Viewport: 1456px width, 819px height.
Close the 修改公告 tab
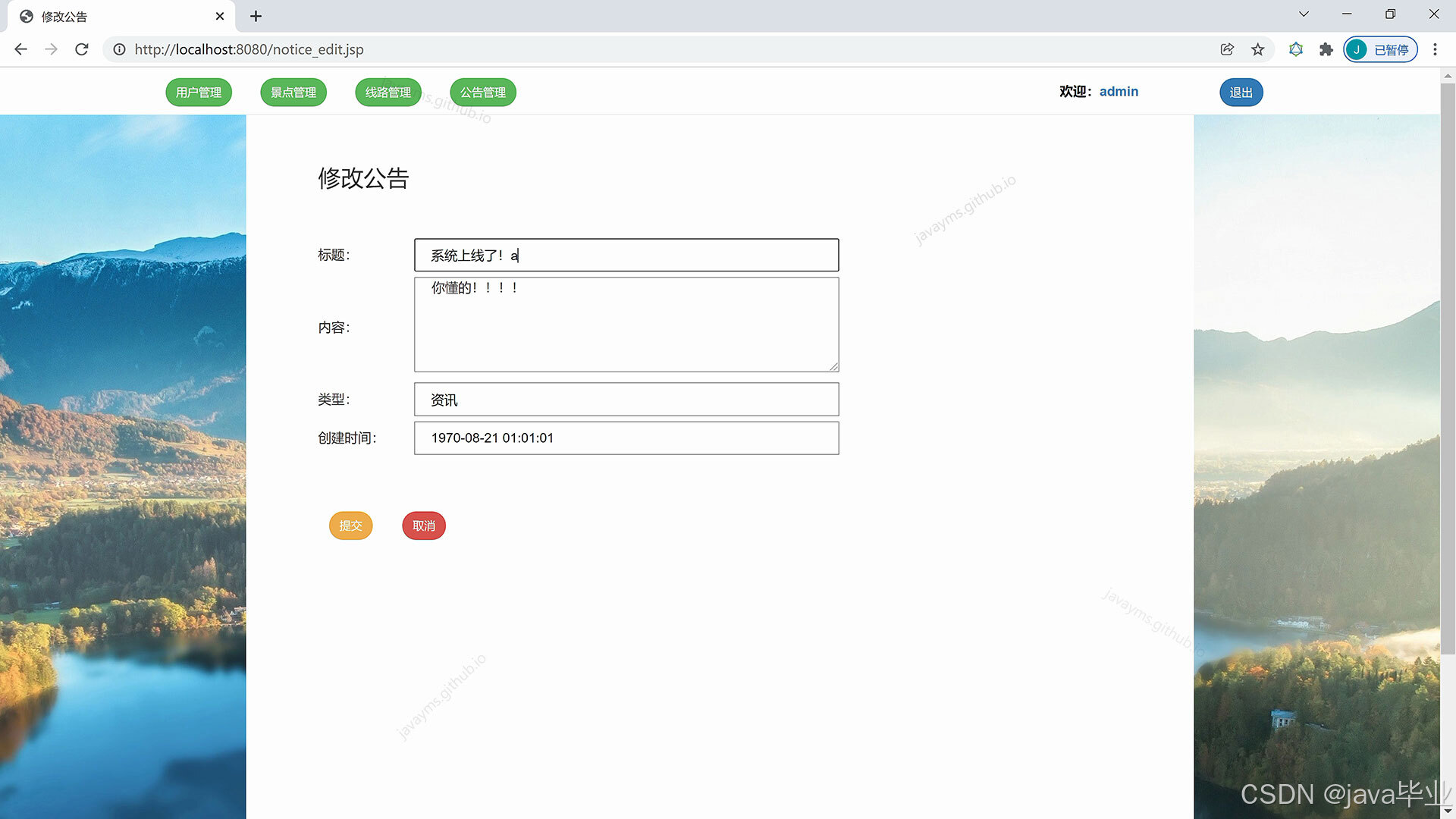click(220, 16)
